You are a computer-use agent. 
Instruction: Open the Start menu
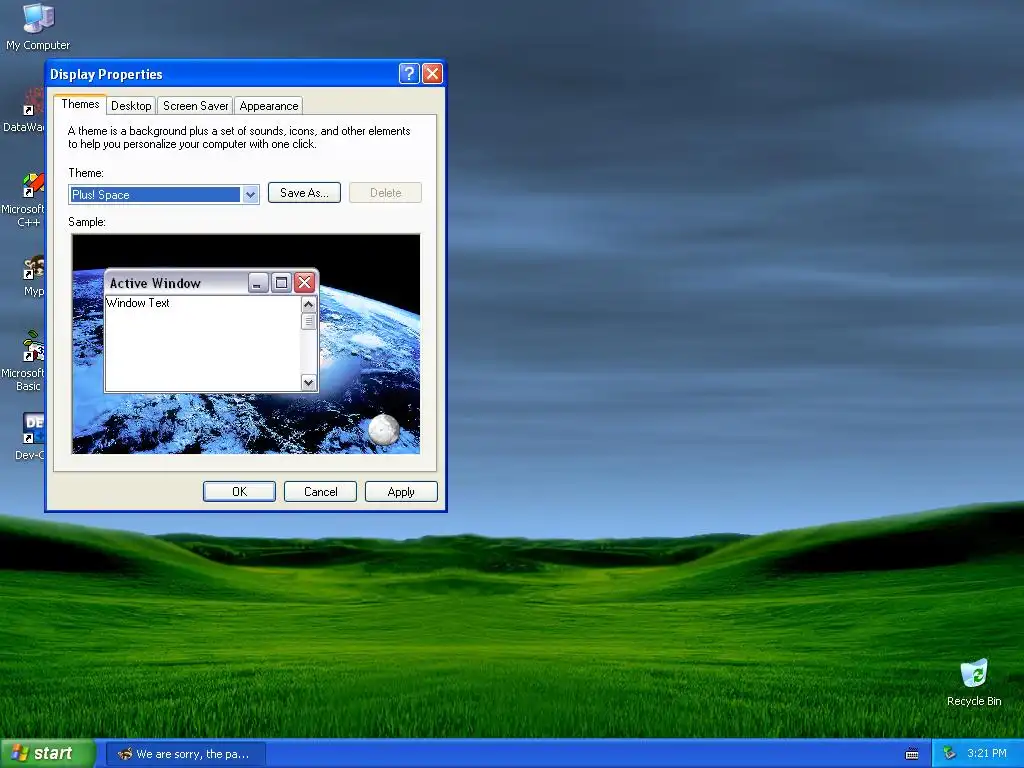(x=48, y=754)
